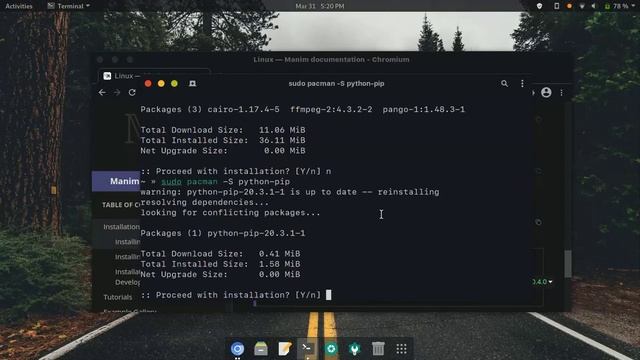Image resolution: width=640 pixels, height=360 pixels.
Task: Reload the page in Chromium
Action: (x=132, y=93)
